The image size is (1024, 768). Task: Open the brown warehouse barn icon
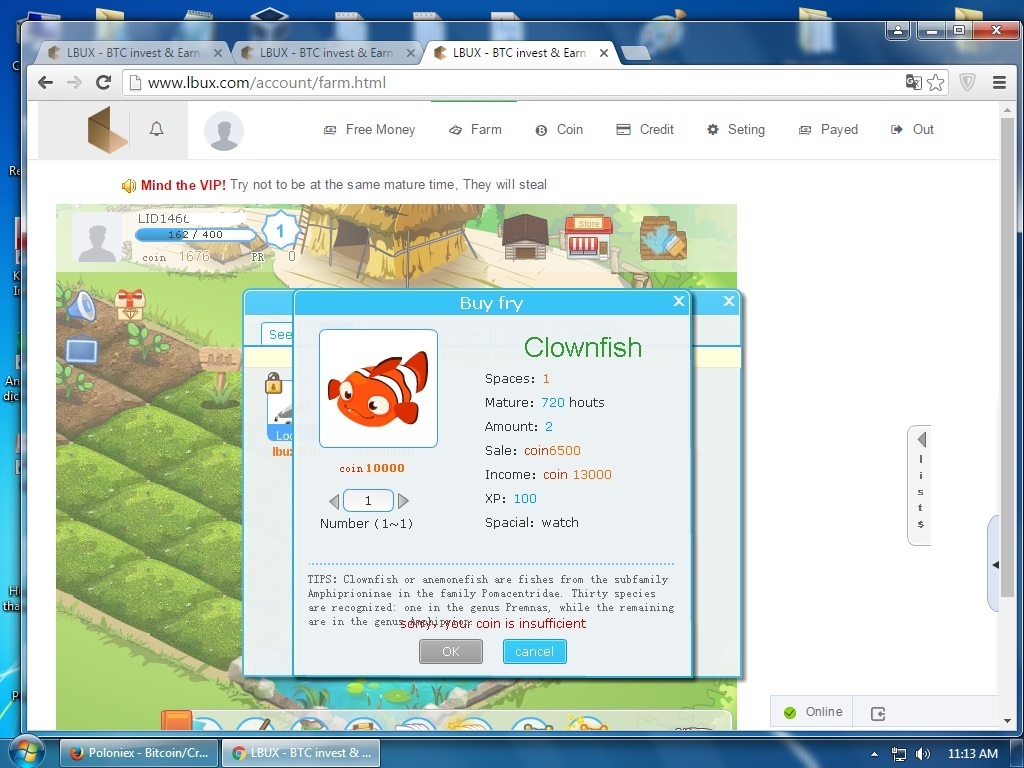[x=525, y=238]
